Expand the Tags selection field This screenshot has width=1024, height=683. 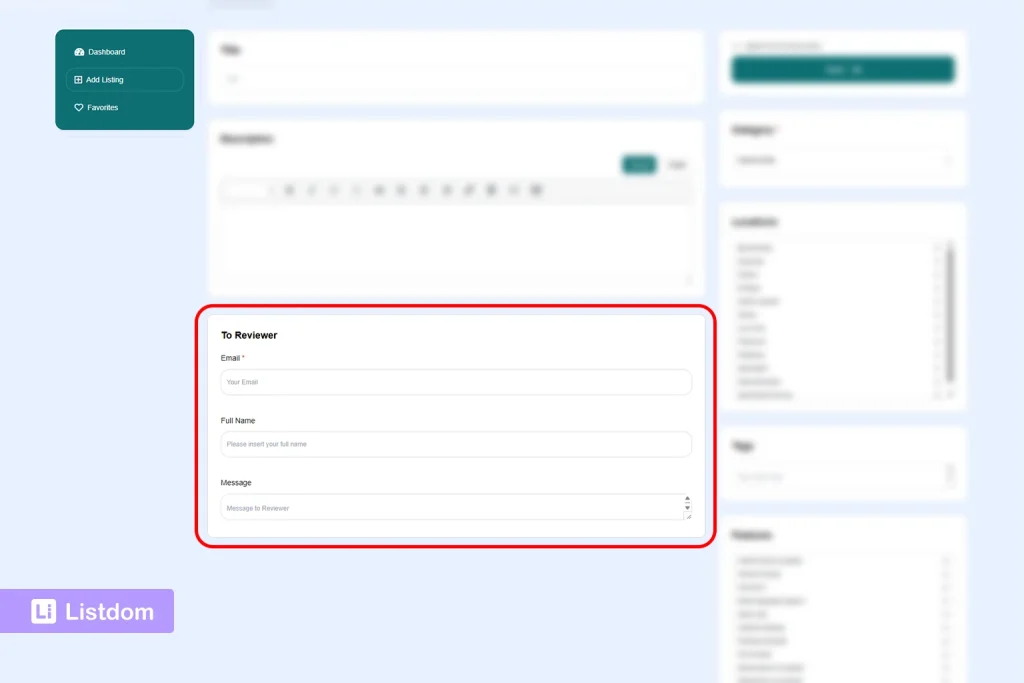(x=843, y=477)
